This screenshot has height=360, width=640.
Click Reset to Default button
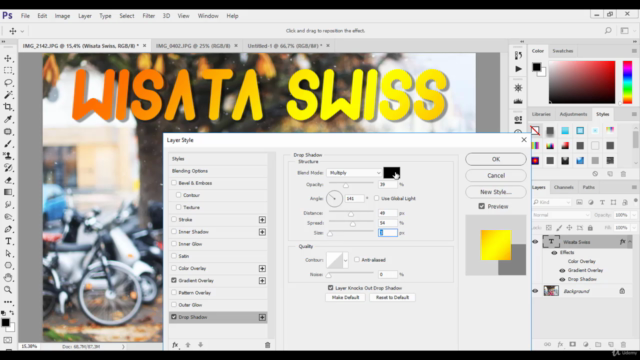[392, 298]
